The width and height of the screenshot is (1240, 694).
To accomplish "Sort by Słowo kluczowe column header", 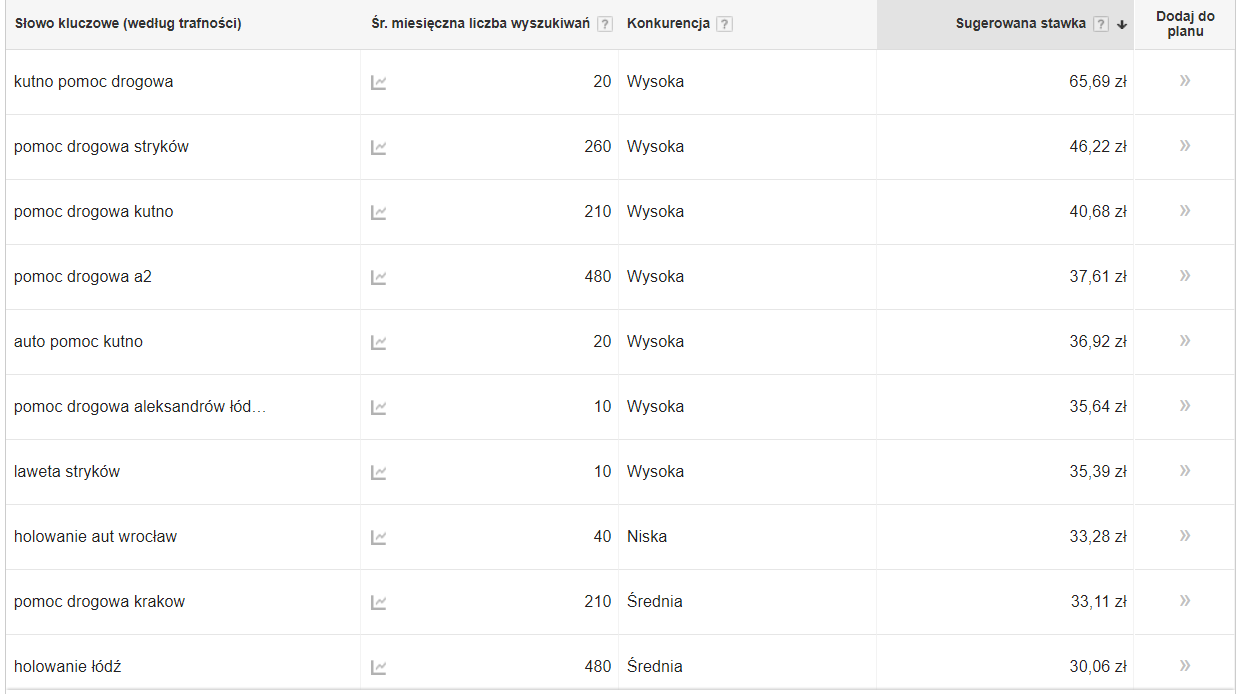I will (x=128, y=24).
